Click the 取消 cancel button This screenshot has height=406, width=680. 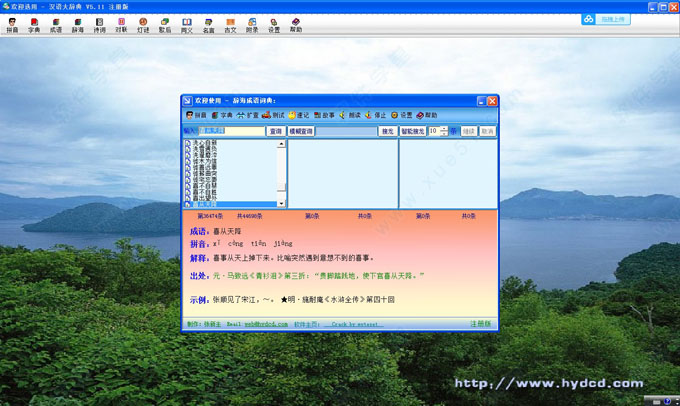(487, 131)
